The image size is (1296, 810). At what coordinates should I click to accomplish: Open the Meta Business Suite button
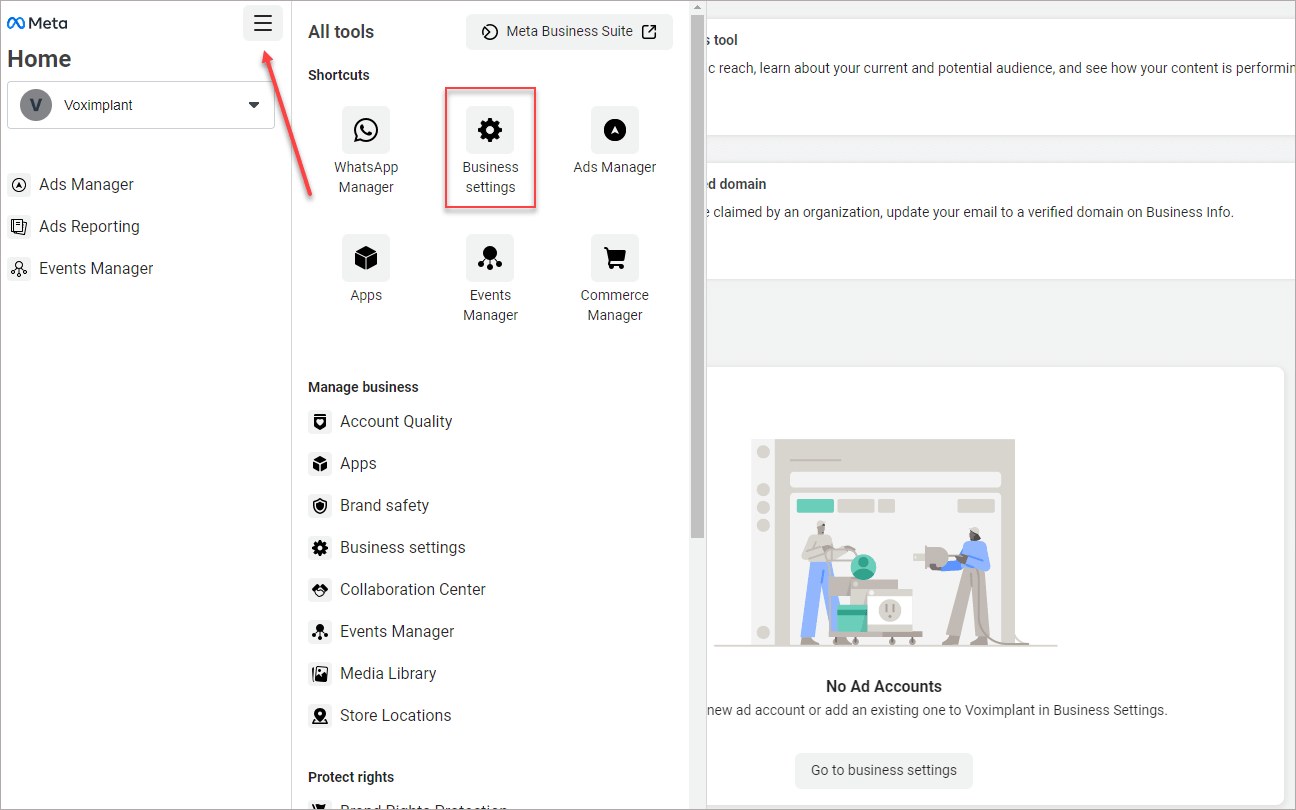pos(569,32)
